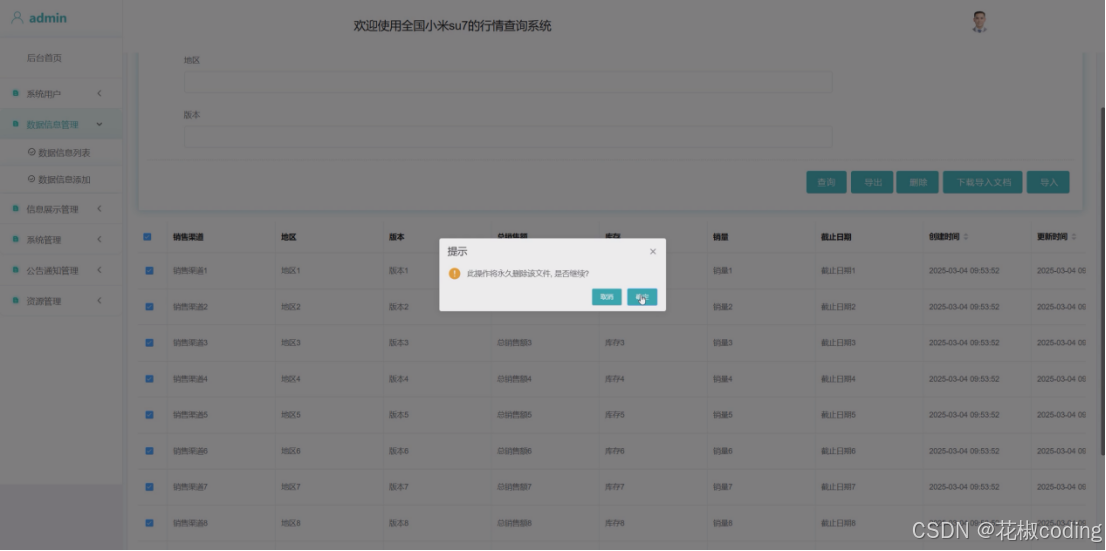Sort by 创建时间 using its sort arrows
This screenshot has width=1106, height=551.
click(966, 237)
